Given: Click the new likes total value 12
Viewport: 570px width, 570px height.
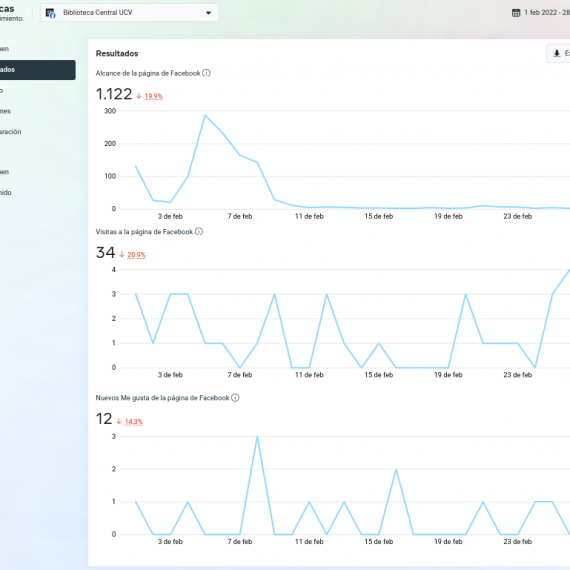Looking at the screenshot, I should [x=104, y=419].
